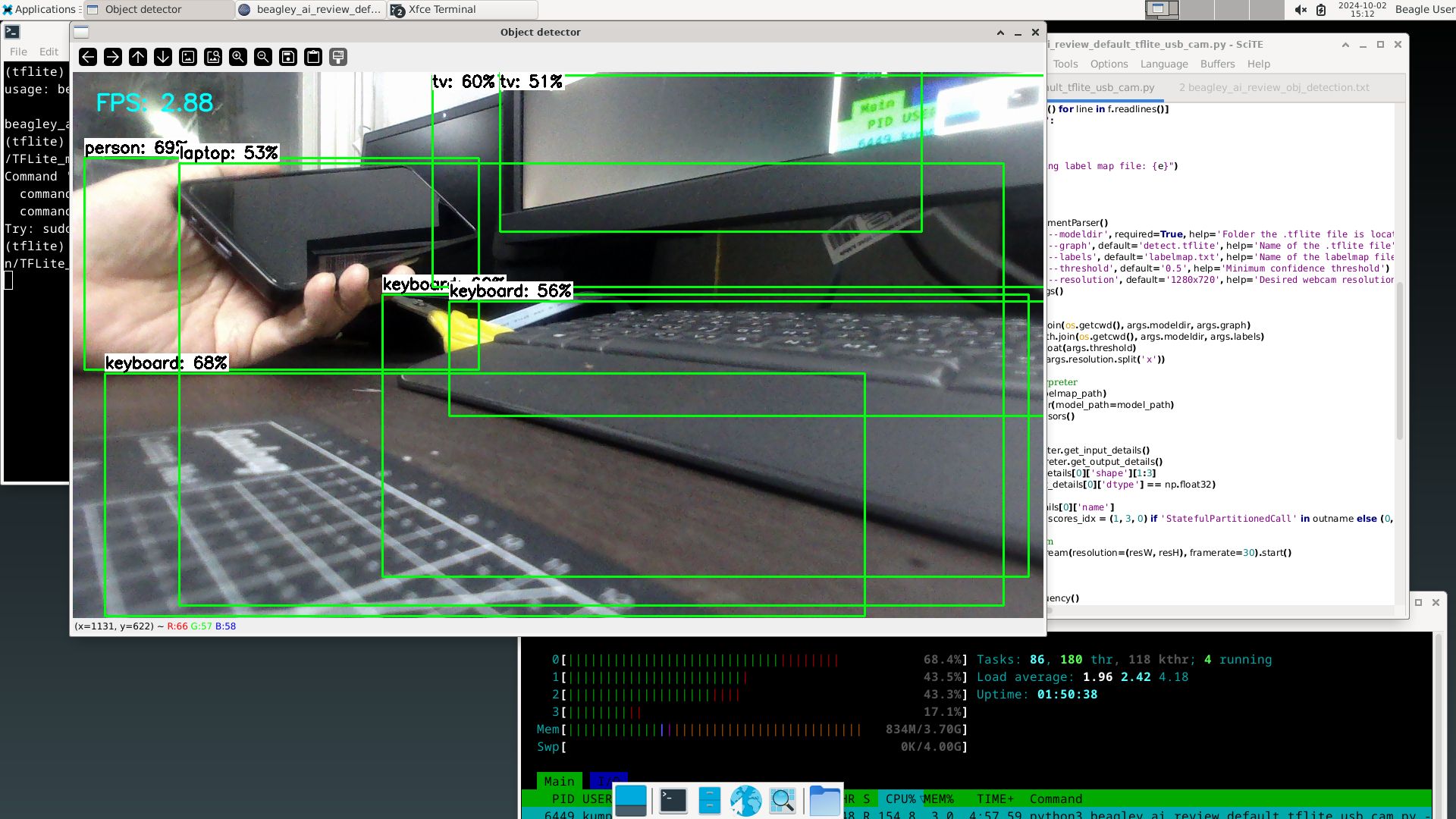Zoom out of the detector image
1456x819 pixels.
pos(263,57)
